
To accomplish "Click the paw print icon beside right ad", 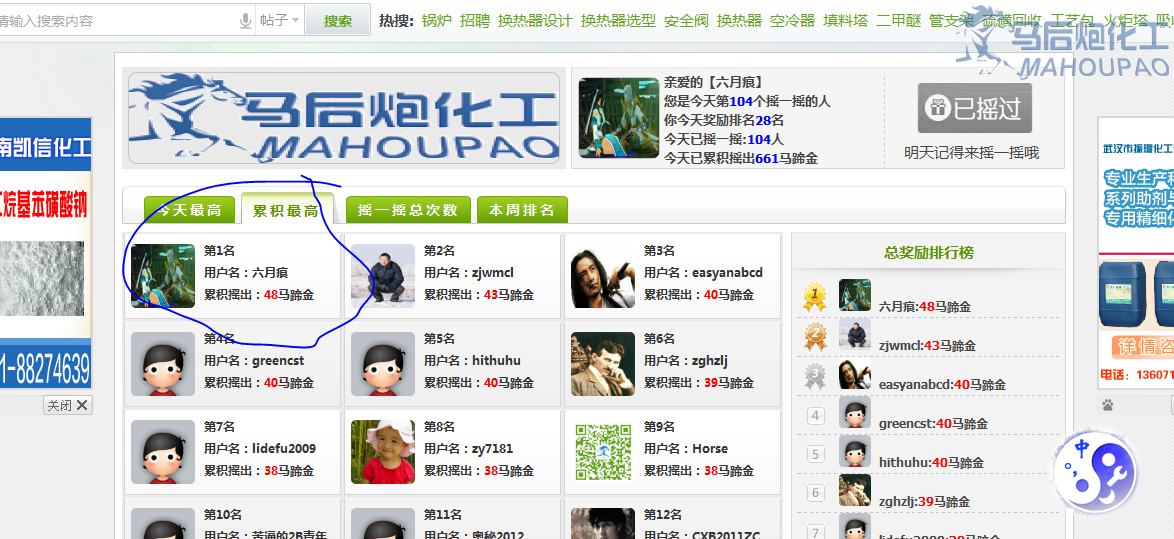I will pyautogui.click(x=1108, y=405).
